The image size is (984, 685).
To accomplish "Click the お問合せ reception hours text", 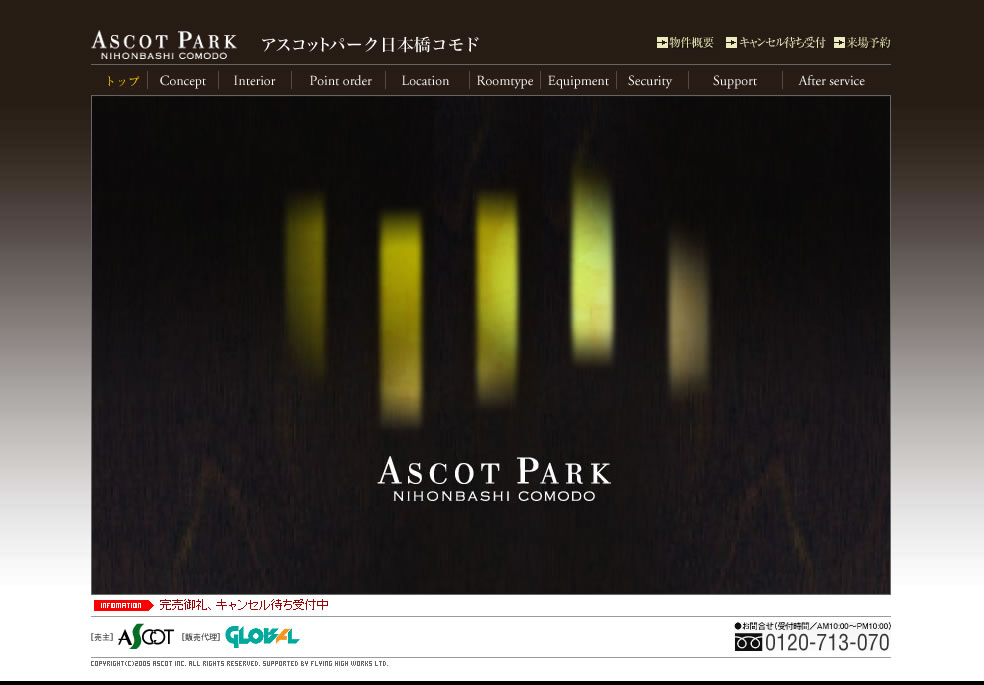I will pos(813,625).
